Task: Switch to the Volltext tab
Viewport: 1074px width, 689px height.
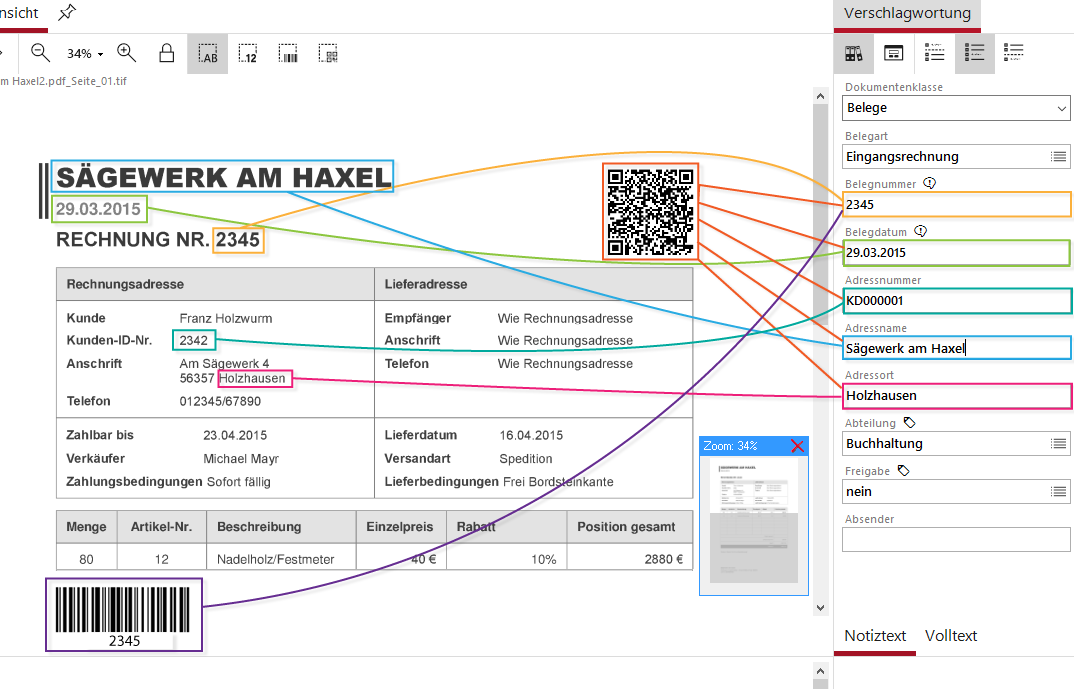Action: coord(951,636)
